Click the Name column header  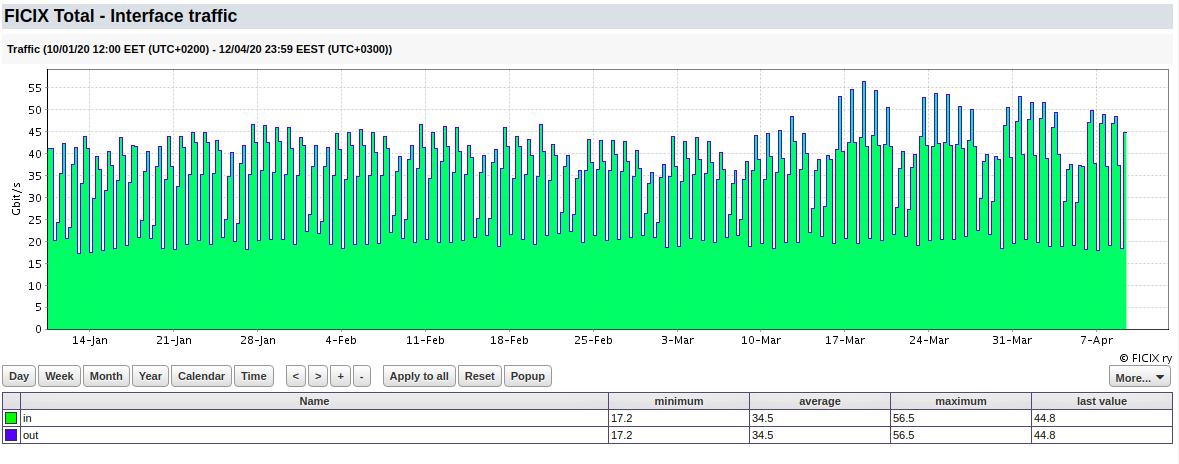314,401
